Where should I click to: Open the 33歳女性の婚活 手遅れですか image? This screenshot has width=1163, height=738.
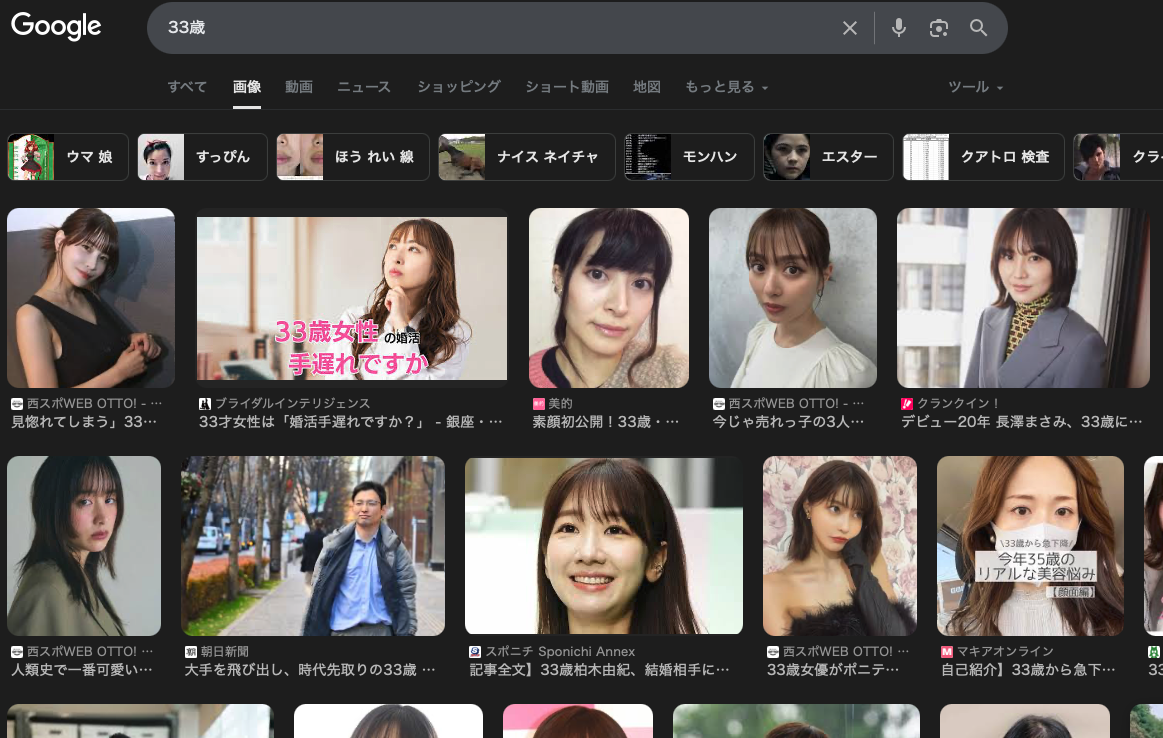(x=352, y=298)
